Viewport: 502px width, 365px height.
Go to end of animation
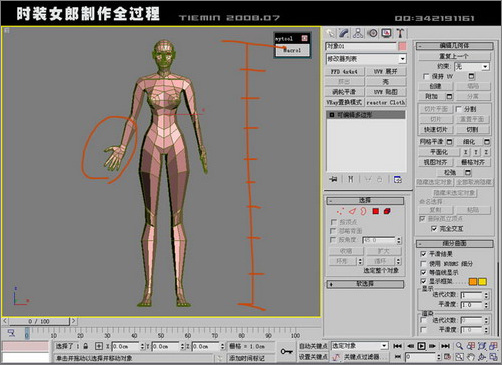445,346
